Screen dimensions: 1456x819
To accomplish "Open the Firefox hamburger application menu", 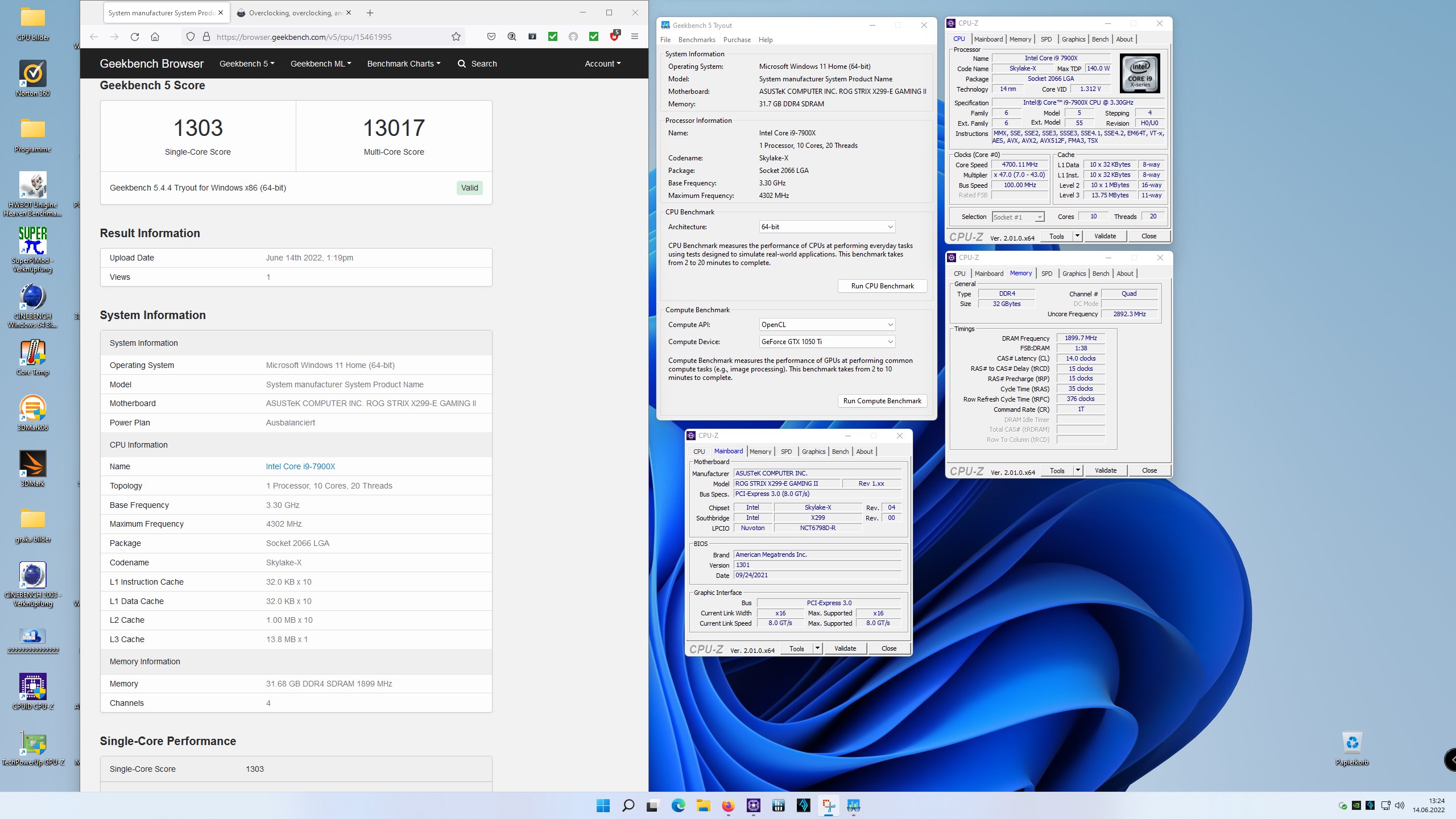I will [x=635, y=37].
